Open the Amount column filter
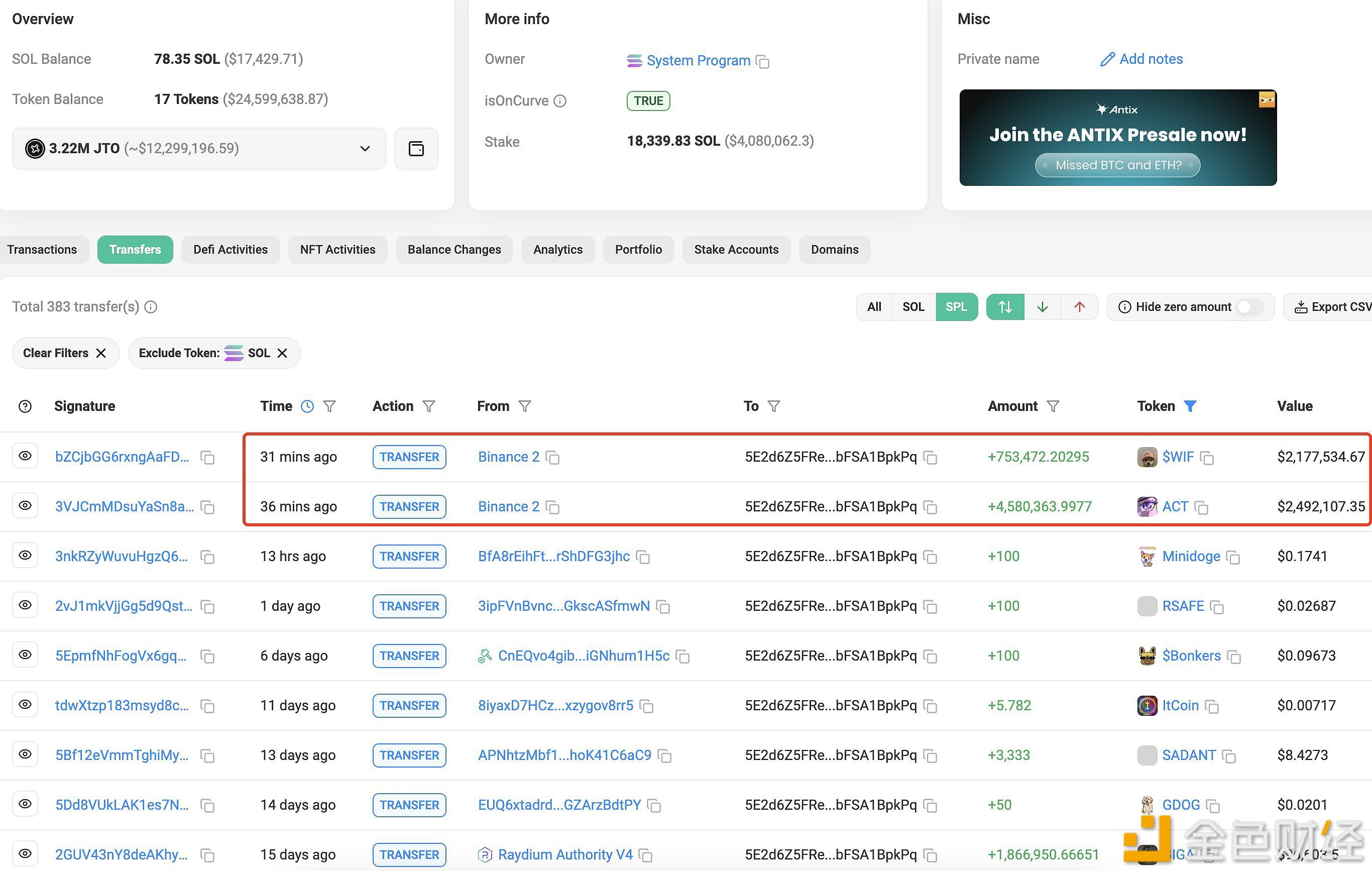 tap(1053, 406)
